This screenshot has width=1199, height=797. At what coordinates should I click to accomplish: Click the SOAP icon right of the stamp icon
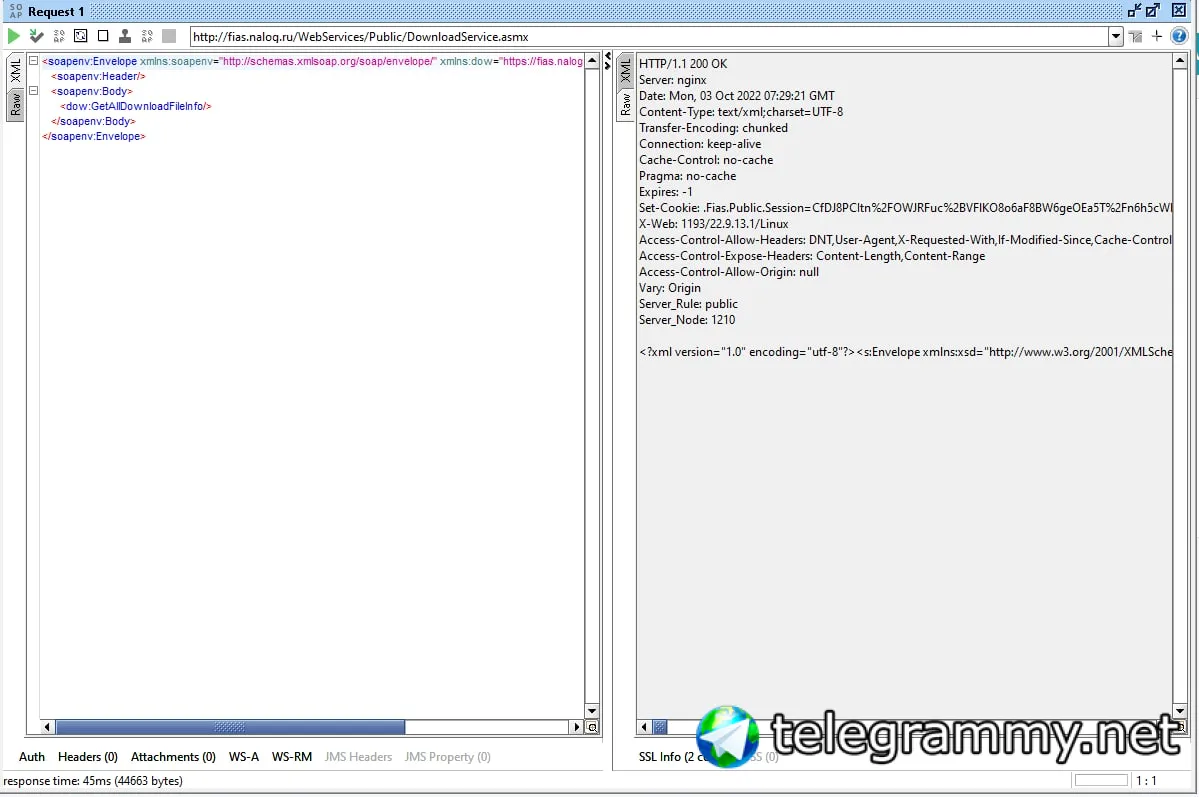click(x=147, y=36)
